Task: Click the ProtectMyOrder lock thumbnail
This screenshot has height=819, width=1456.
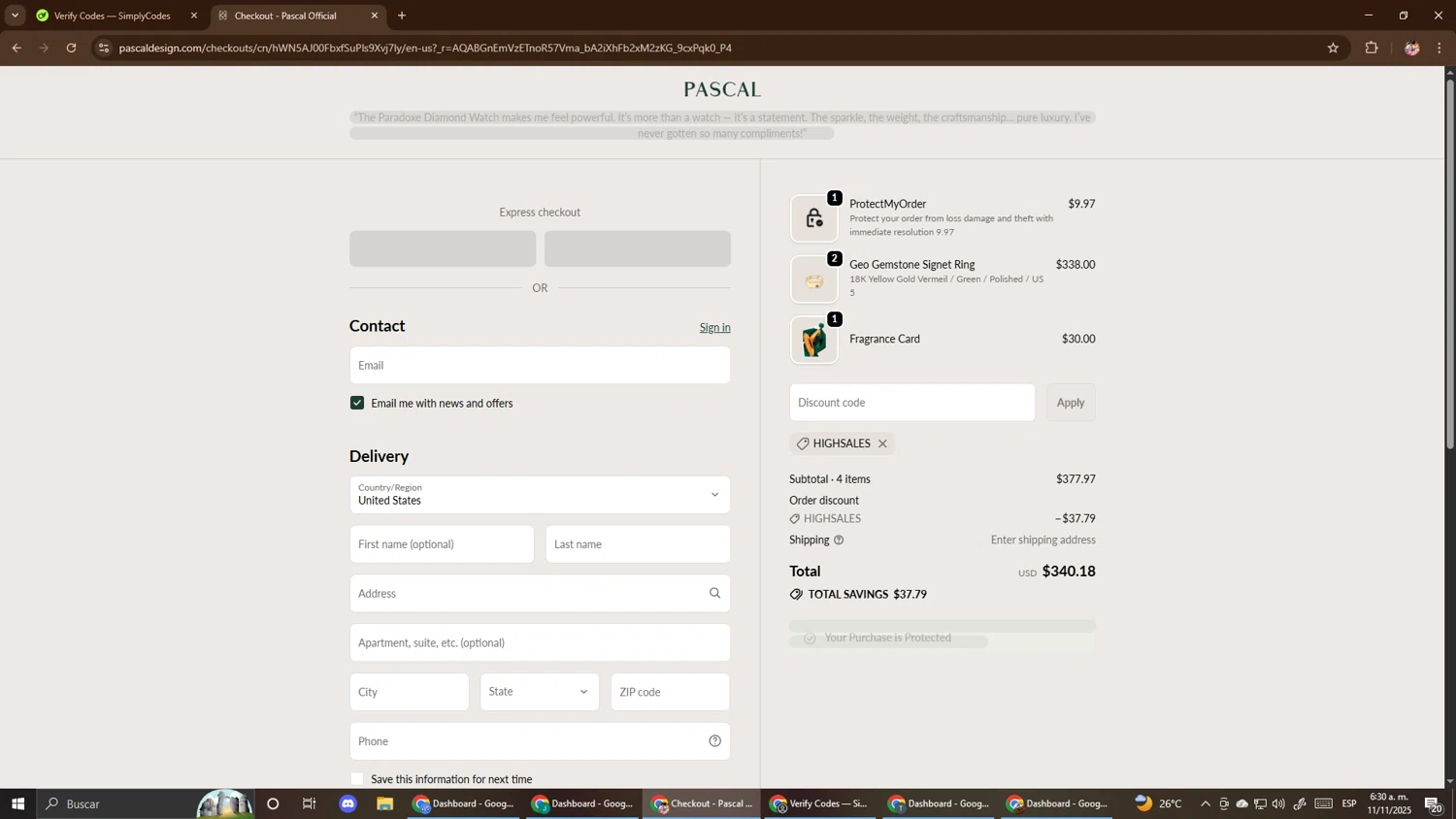Action: coord(814,218)
